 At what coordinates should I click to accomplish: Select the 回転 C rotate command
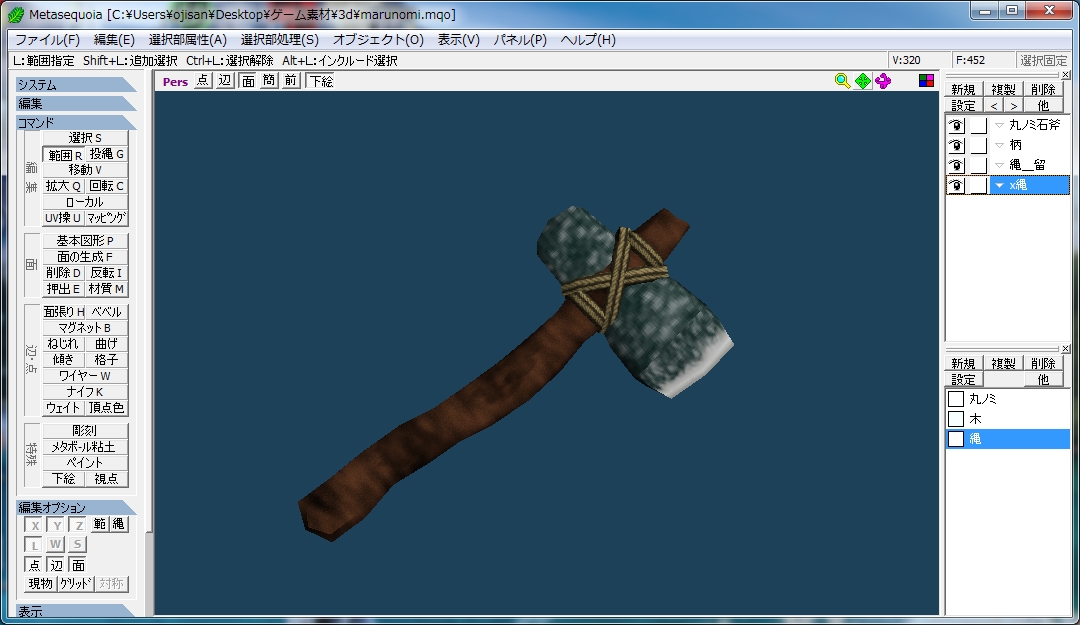pyautogui.click(x=107, y=186)
